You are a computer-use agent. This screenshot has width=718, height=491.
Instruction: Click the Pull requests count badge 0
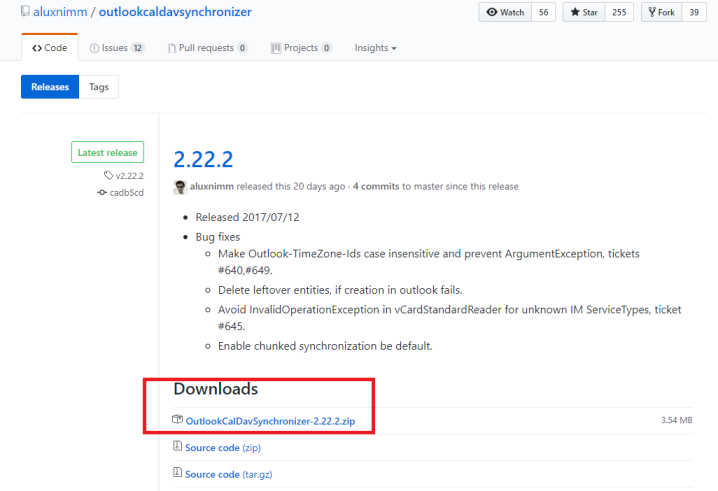pos(242,48)
